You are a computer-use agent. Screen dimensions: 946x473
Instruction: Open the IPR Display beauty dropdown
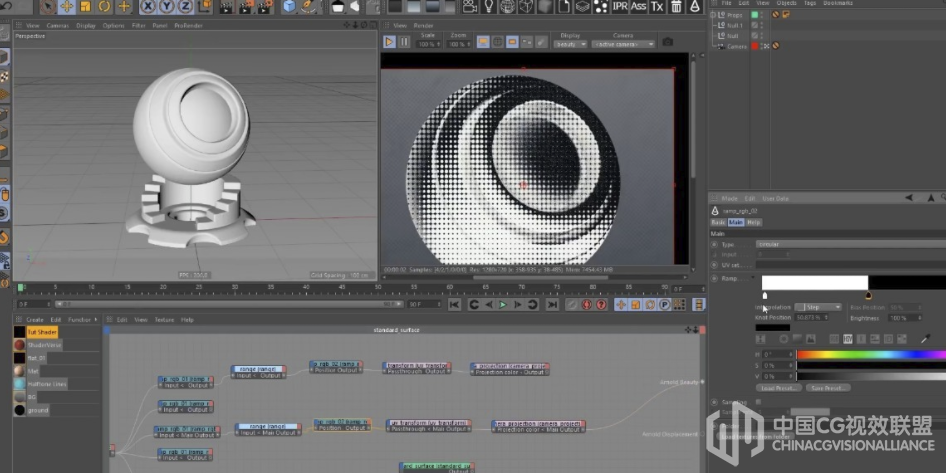570,44
